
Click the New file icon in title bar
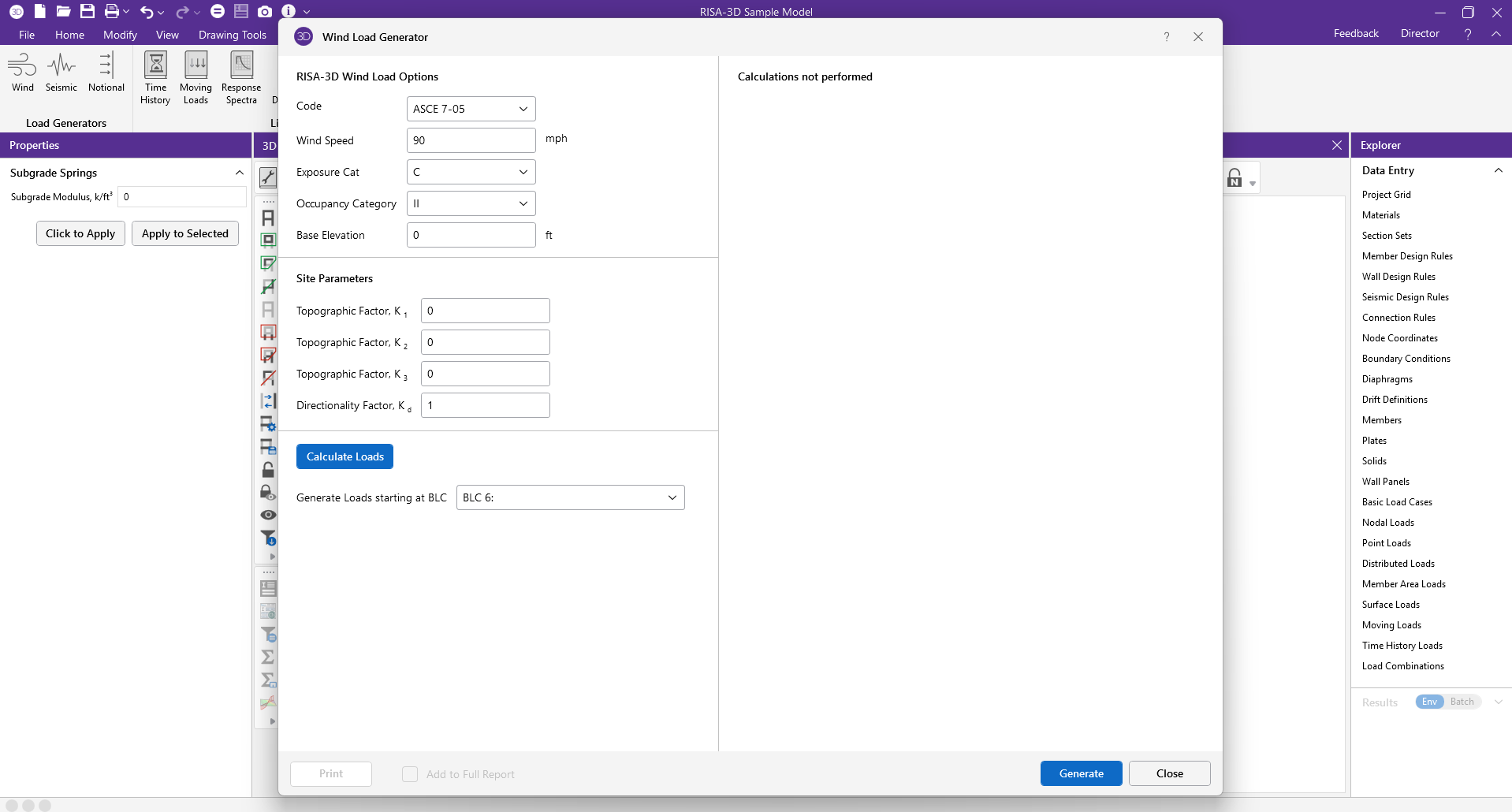(39, 11)
